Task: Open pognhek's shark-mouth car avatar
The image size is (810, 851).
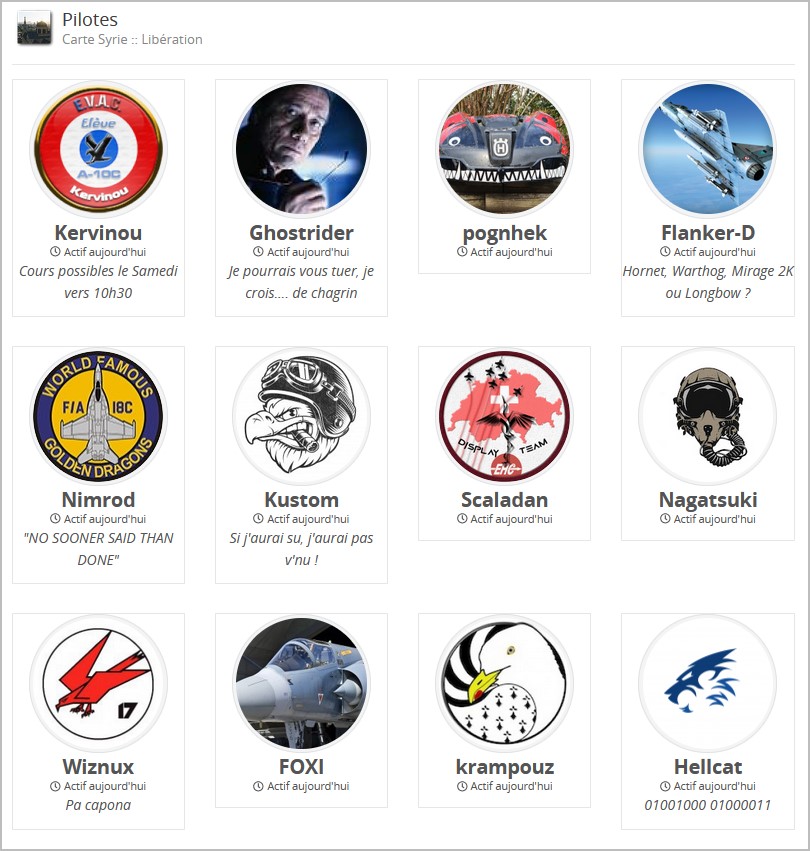Action: (504, 149)
